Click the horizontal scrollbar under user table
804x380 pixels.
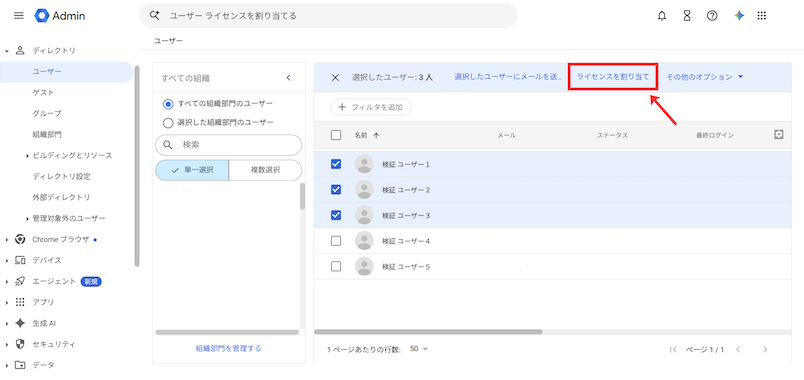(428, 332)
